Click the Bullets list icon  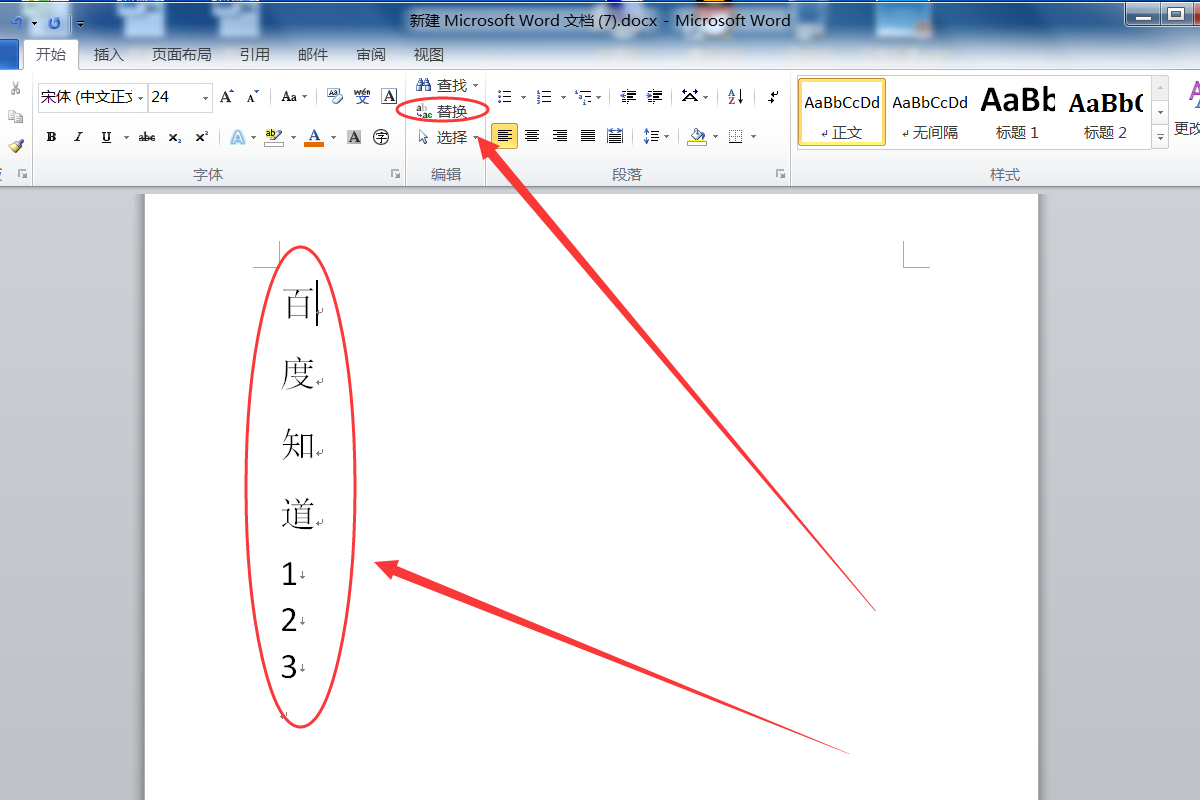505,97
